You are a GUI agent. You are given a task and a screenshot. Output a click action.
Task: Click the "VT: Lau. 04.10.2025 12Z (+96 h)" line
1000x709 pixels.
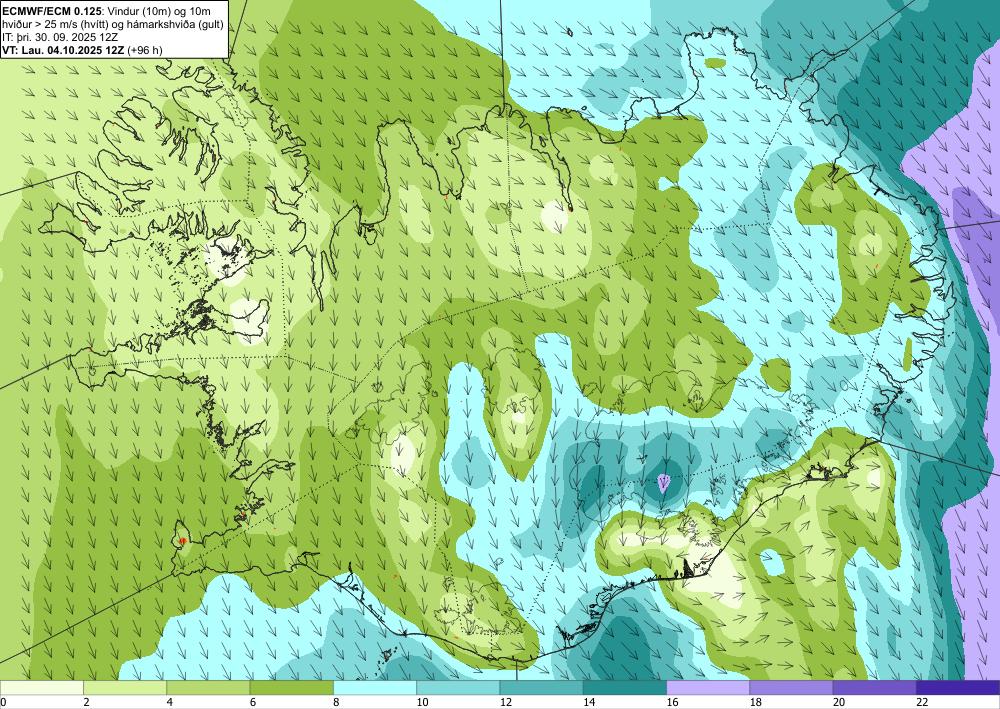pos(82,50)
